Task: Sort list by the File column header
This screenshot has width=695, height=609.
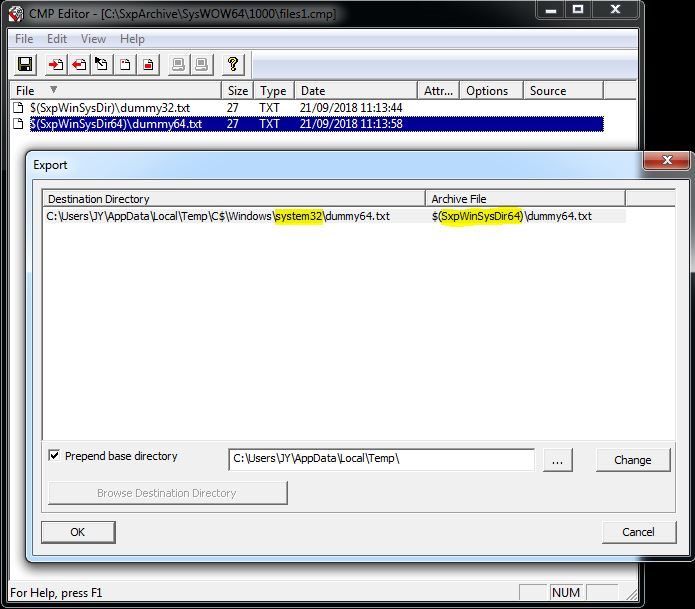Action: coord(26,90)
